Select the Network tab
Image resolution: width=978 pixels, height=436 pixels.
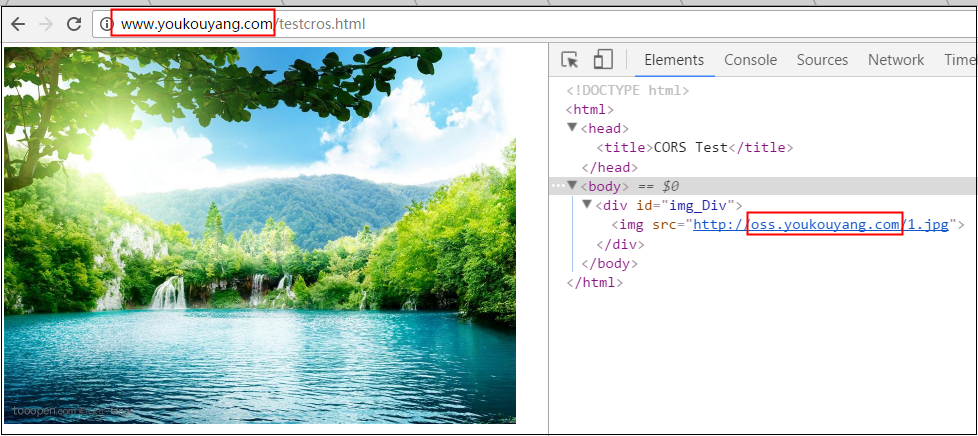896,60
